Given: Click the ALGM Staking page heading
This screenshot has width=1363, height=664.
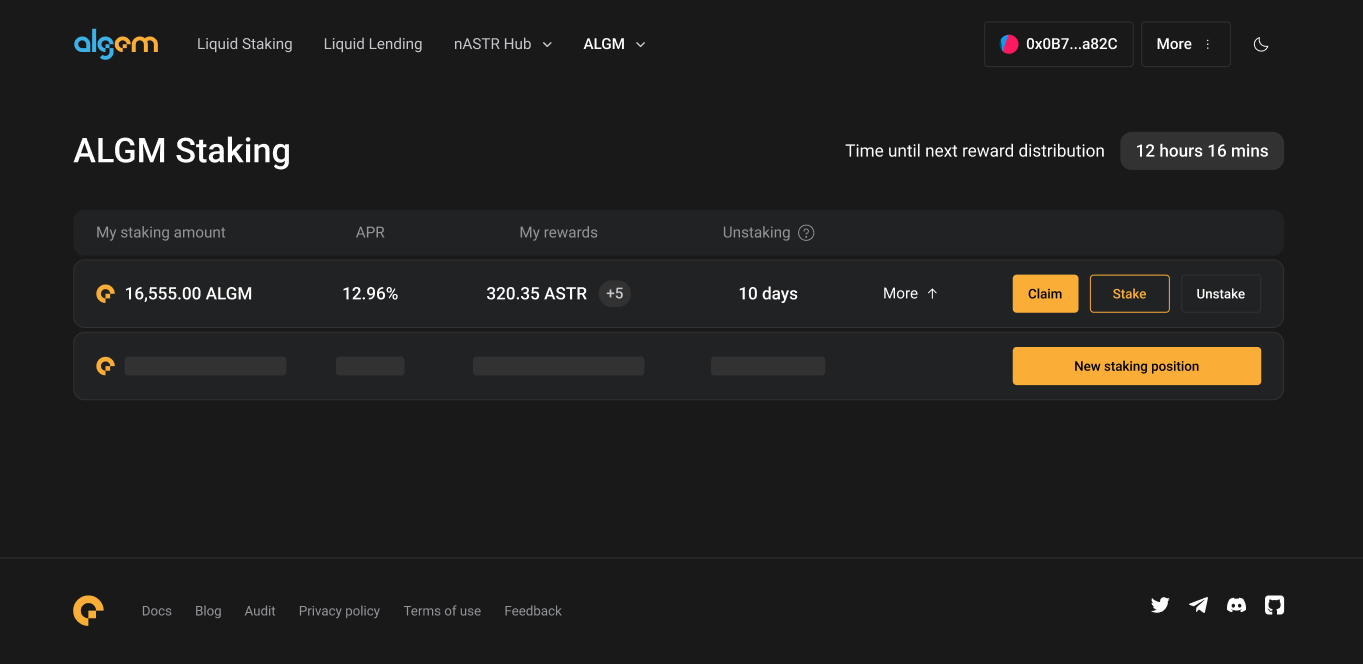Looking at the screenshot, I should [182, 151].
